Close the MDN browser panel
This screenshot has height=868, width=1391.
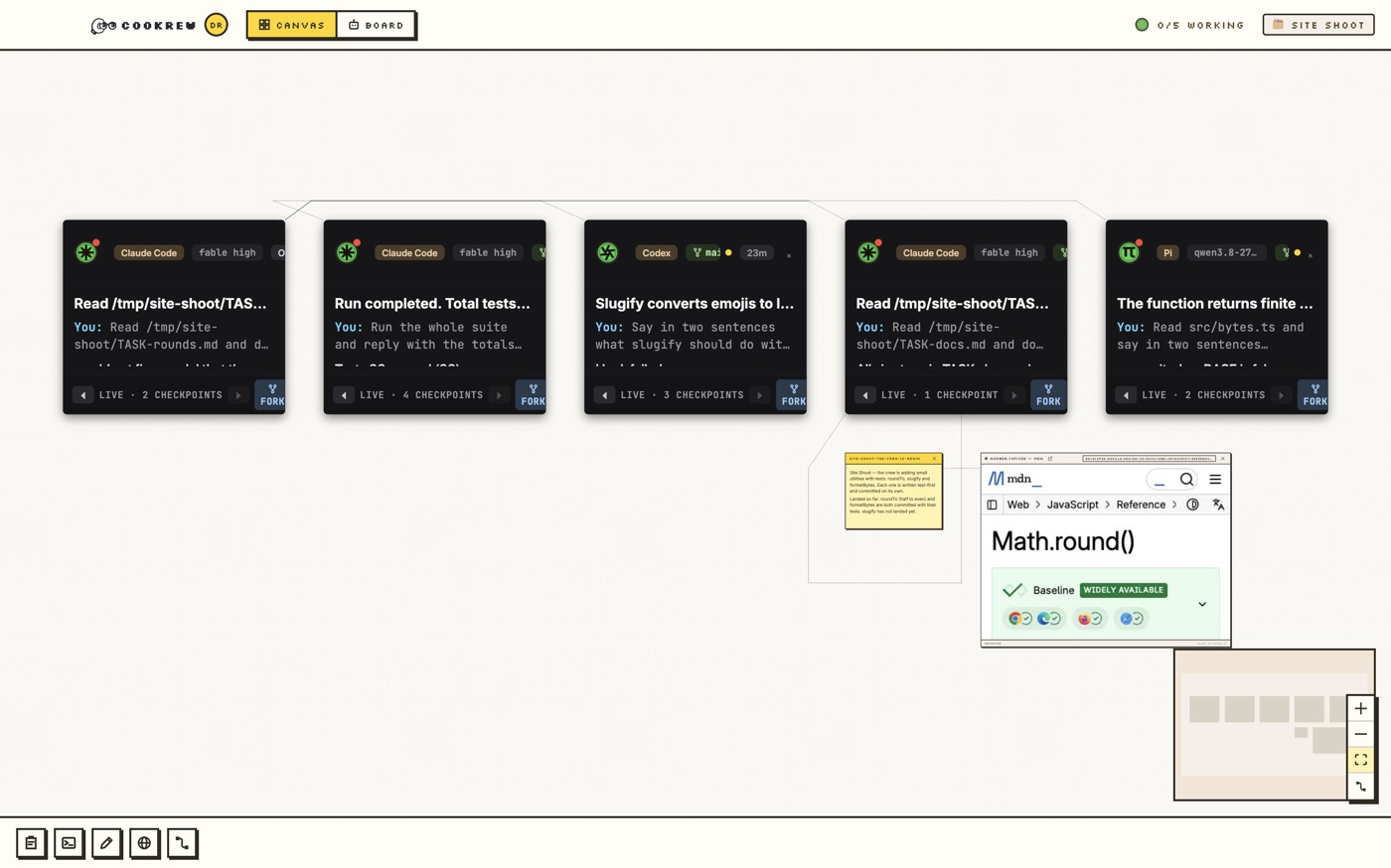[x=1223, y=459]
